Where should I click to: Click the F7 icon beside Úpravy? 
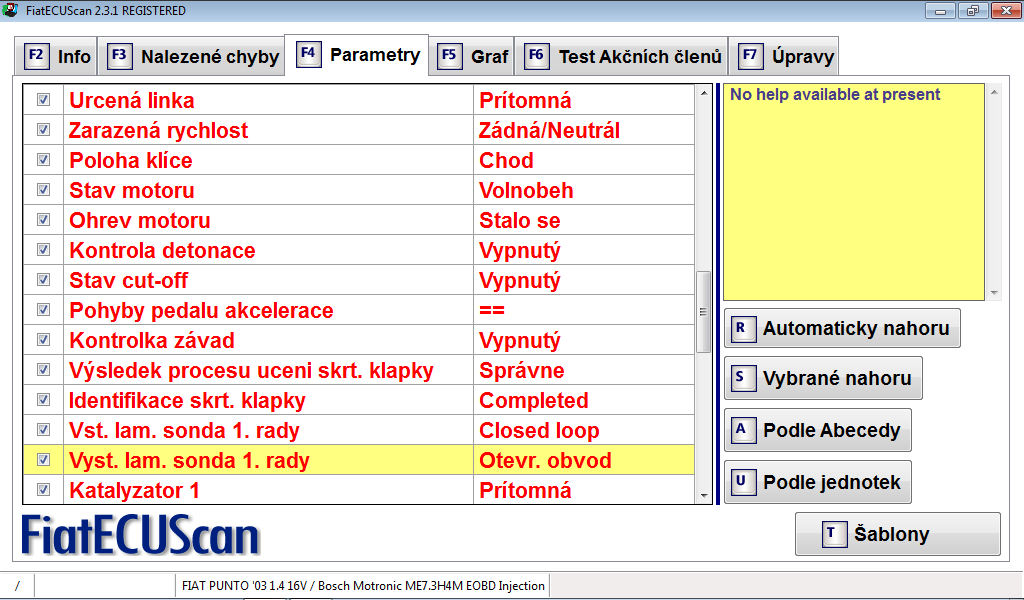[x=750, y=56]
